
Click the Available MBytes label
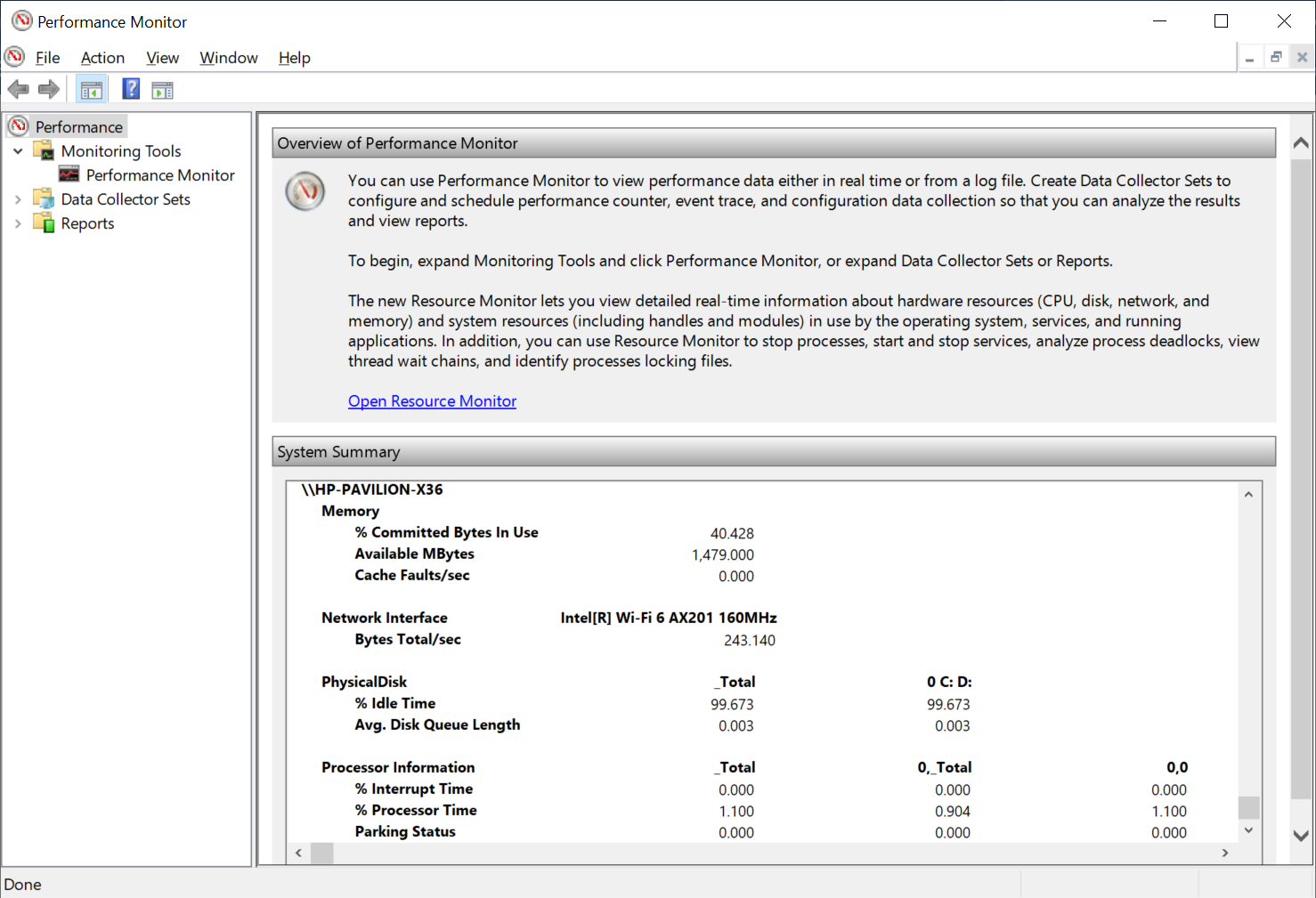[415, 554]
